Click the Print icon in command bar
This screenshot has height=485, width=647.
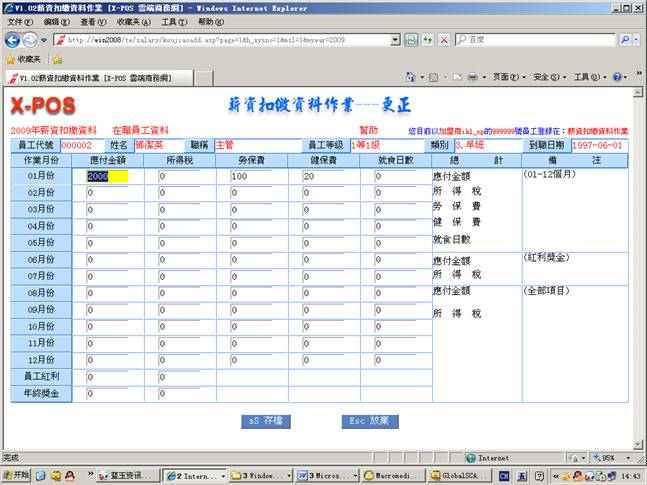pyautogui.click(x=472, y=77)
